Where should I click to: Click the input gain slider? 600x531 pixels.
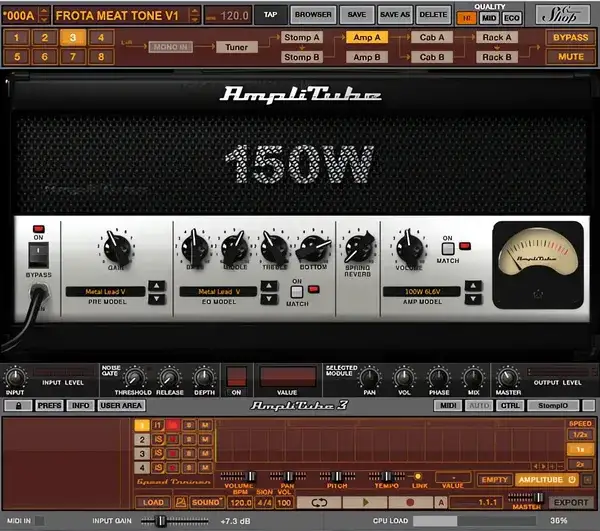coord(158,521)
